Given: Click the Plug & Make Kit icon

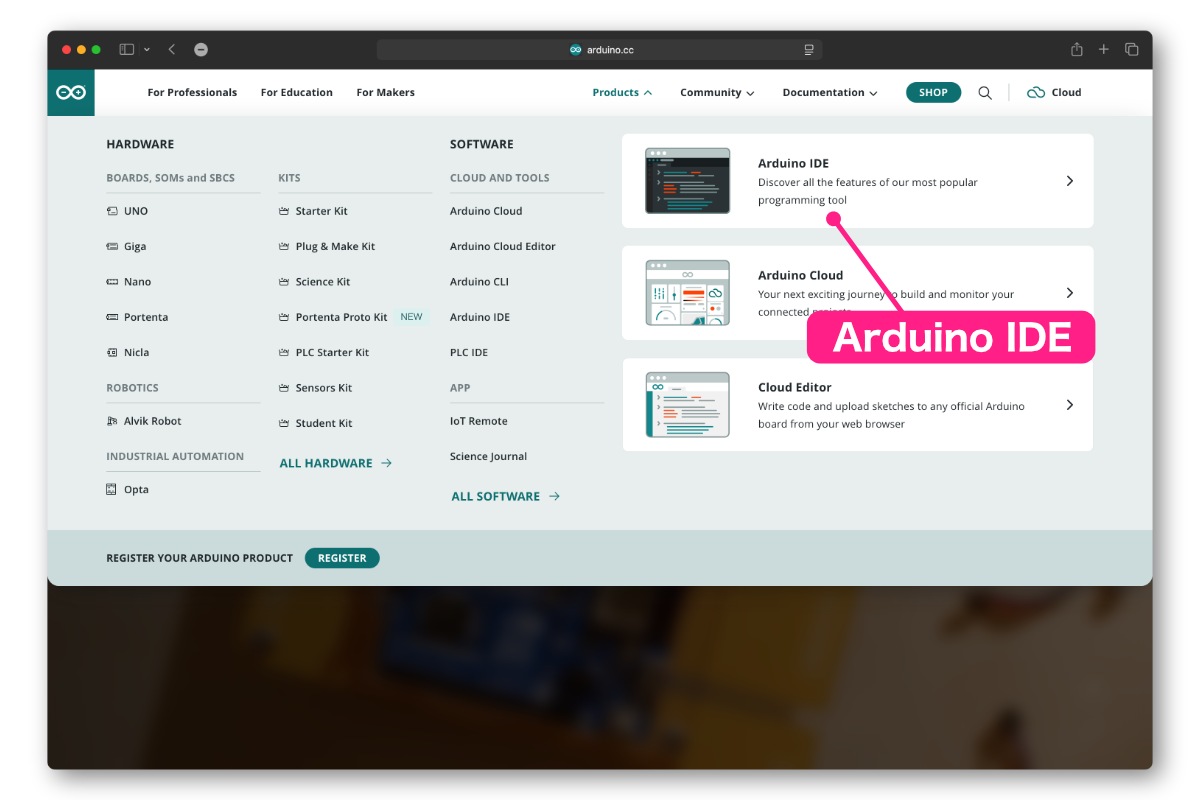Looking at the screenshot, I should tap(285, 247).
